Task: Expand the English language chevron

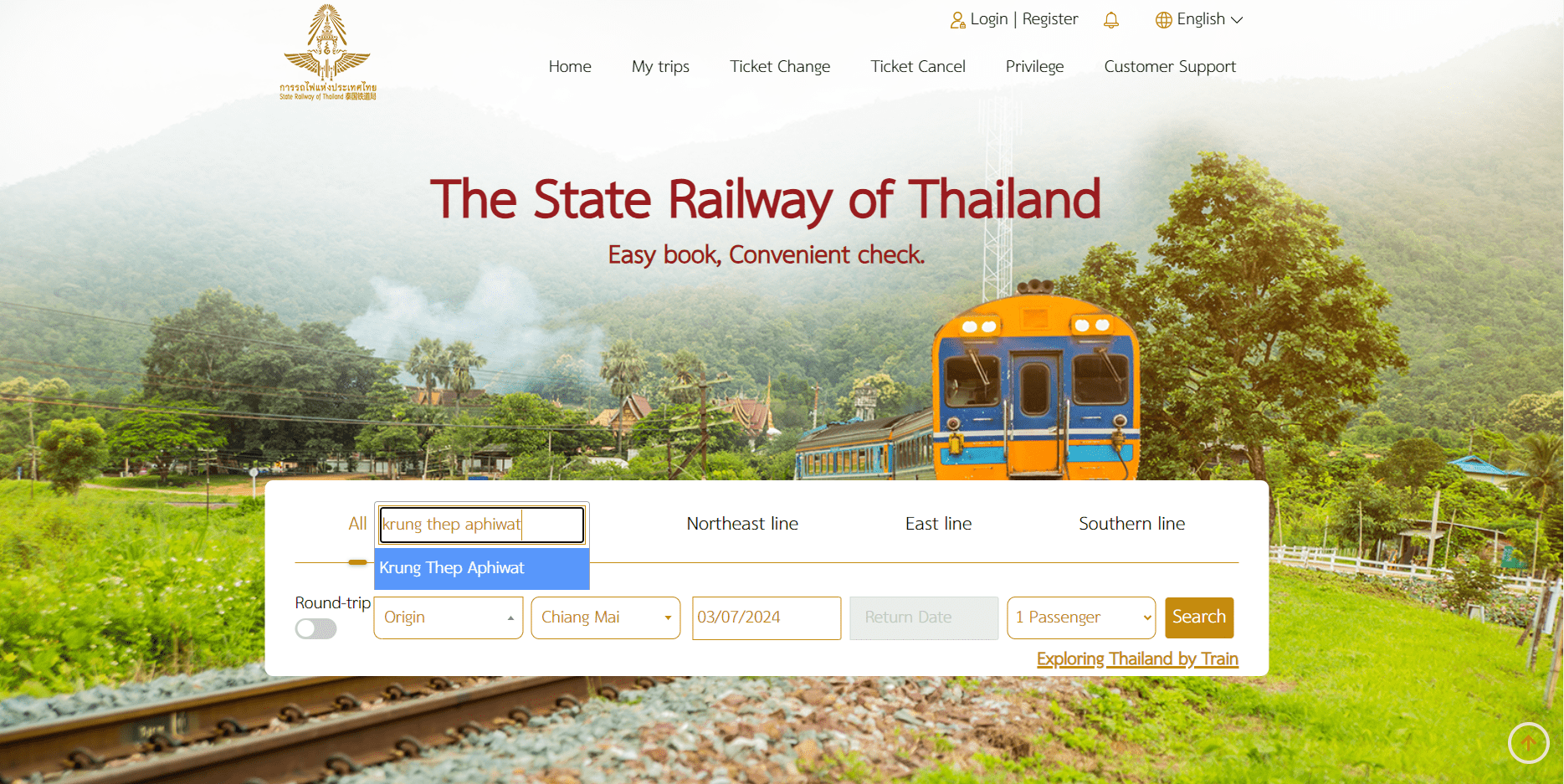Action: pyautogui.click(x=1237, y=20)
